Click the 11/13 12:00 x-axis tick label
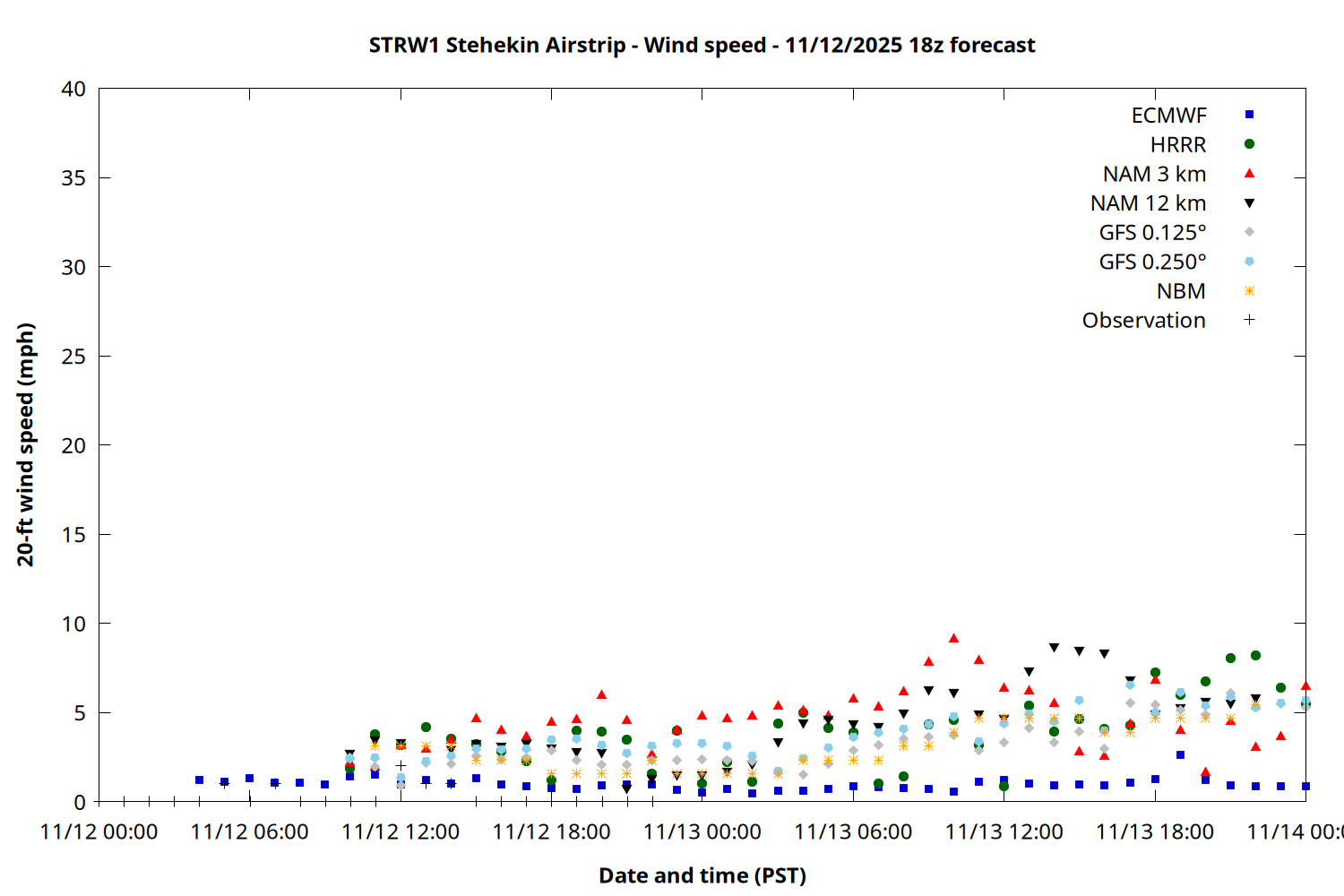Image resolution: width=1344 pixels, height=896 pixels. (x=1004, y=832)
